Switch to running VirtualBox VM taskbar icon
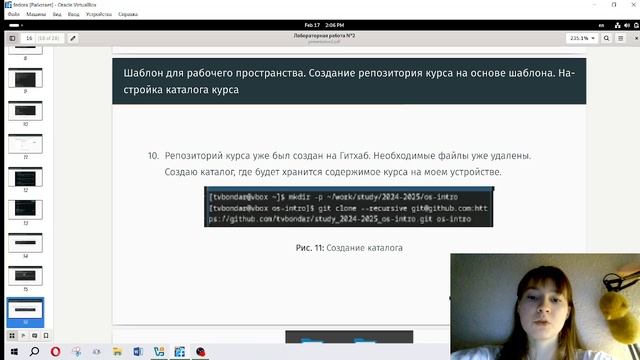The width and height of the screenshot is (640, 360). point(180,351)
